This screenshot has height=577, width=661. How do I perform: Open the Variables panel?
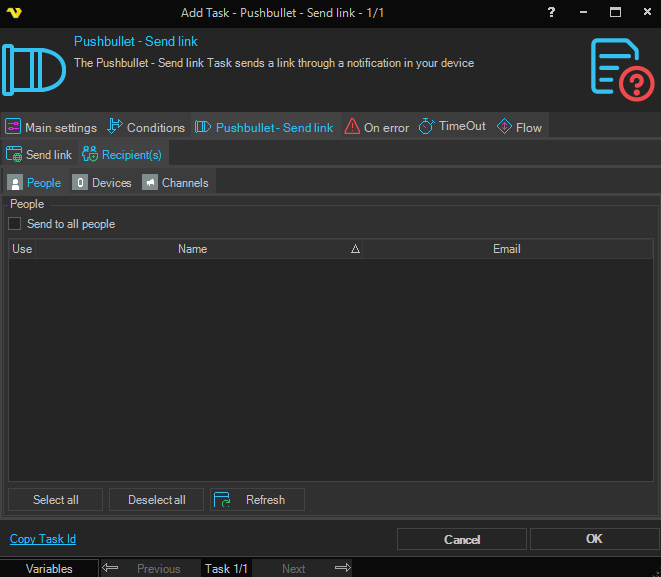coord(49,568)
